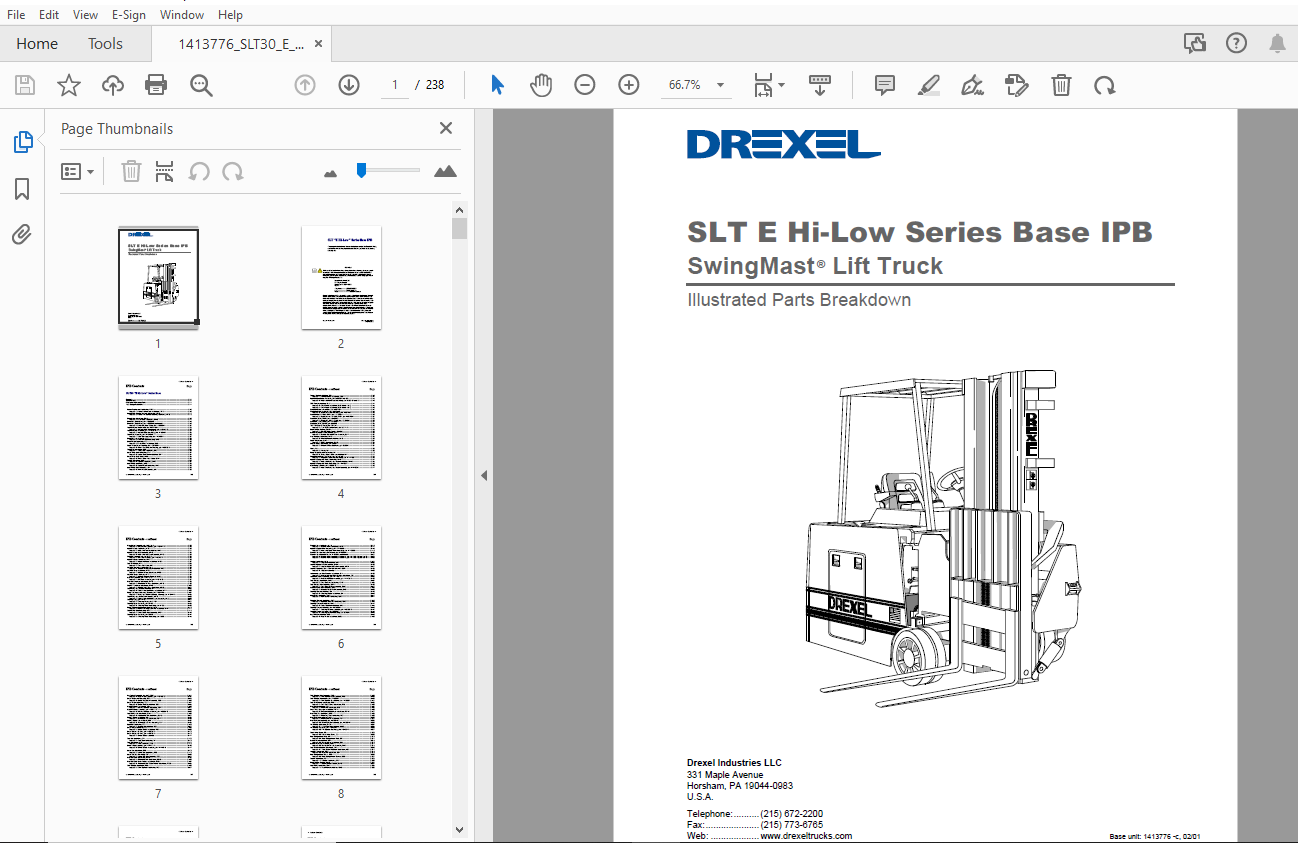The width and height of the screenshot is (1298, 843).
Task: Open thumbnail options menu dropdown
Action: click(x=78, y=172)
